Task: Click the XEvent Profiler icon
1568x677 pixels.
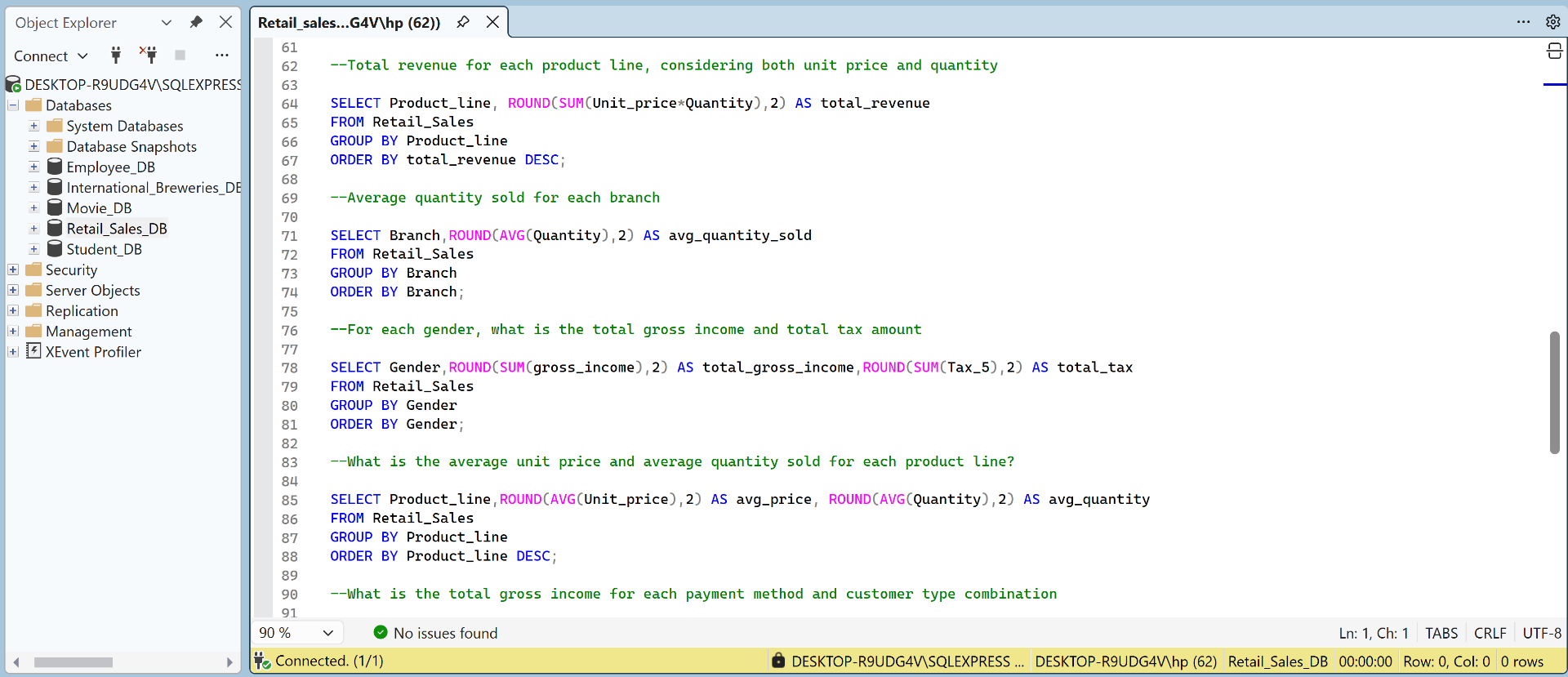Action: coord(33,351)
